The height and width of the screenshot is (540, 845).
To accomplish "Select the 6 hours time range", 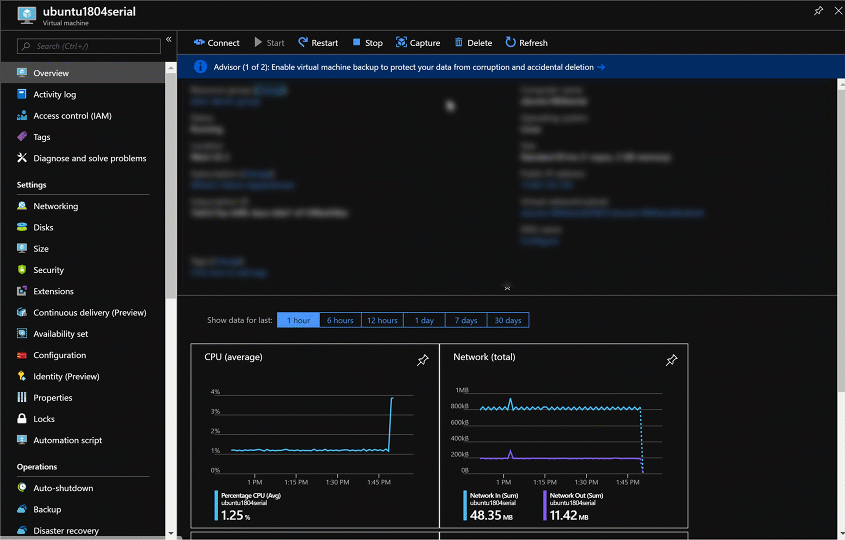I will tap(340, 320).
